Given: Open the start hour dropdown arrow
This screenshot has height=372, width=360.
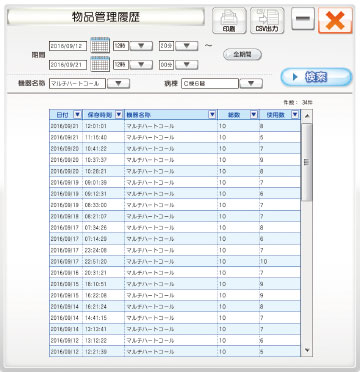Looking at the screenshot, I should (141, 46).
